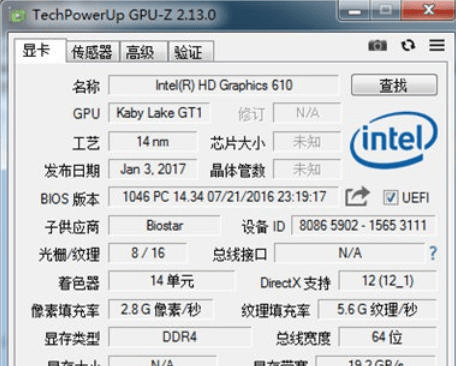This screenshot has height=366, width=456.
Task: Minimize the GPU-Z window
Action: point(354,11)
